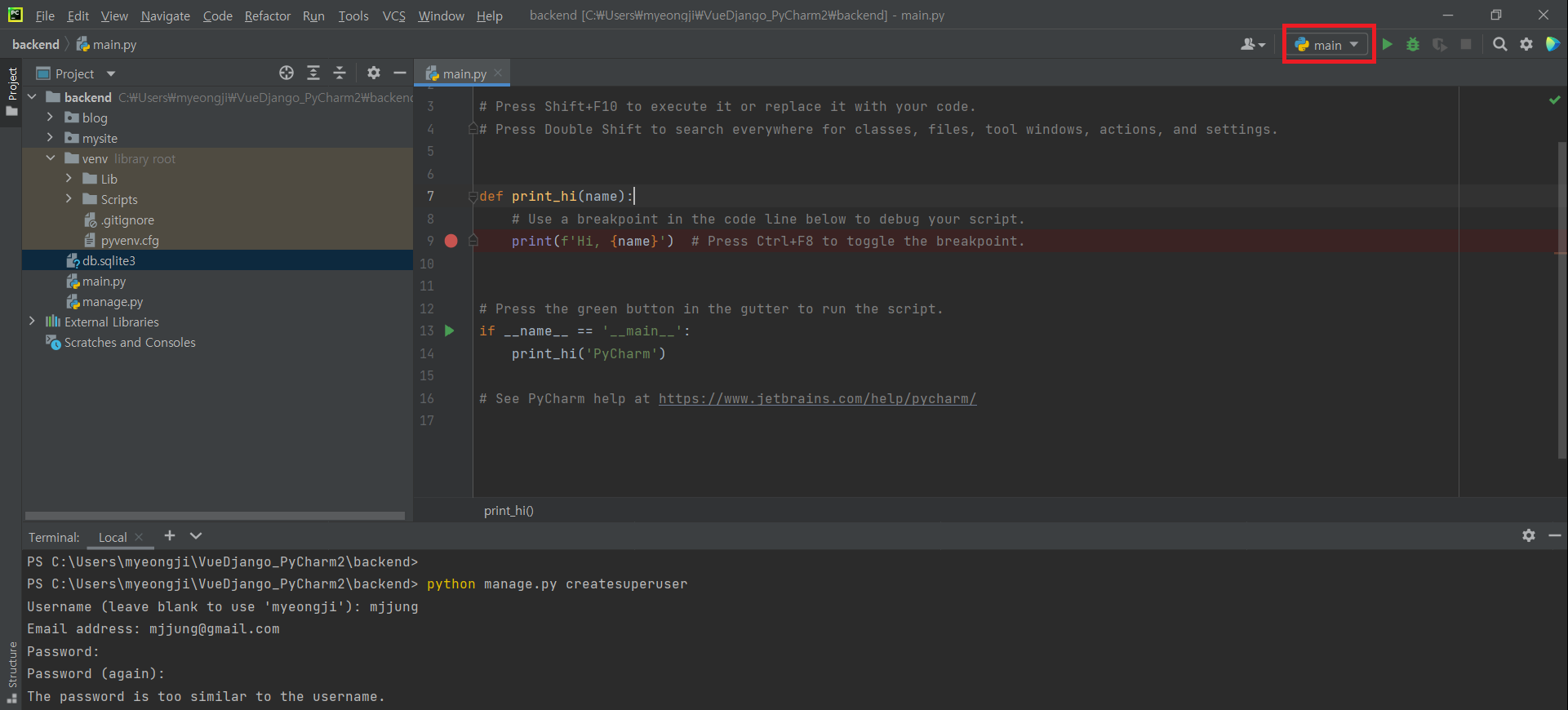The image size is (1568, 710).
Task: Add new terminal session with plus
Action: [x=170, y=536]
